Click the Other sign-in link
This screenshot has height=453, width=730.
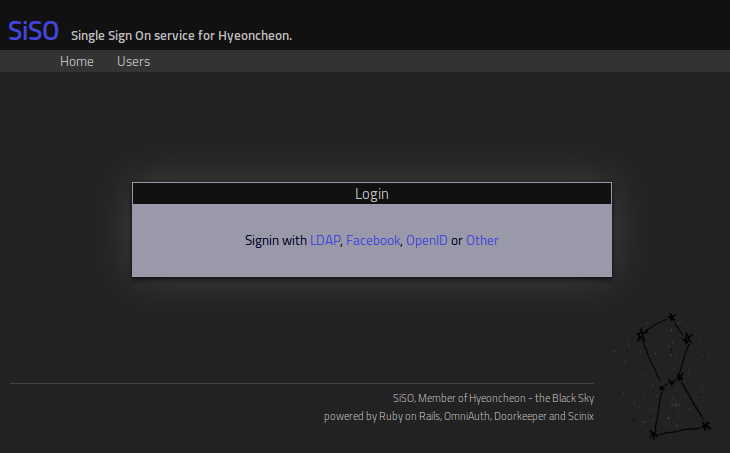click(482, 241)
